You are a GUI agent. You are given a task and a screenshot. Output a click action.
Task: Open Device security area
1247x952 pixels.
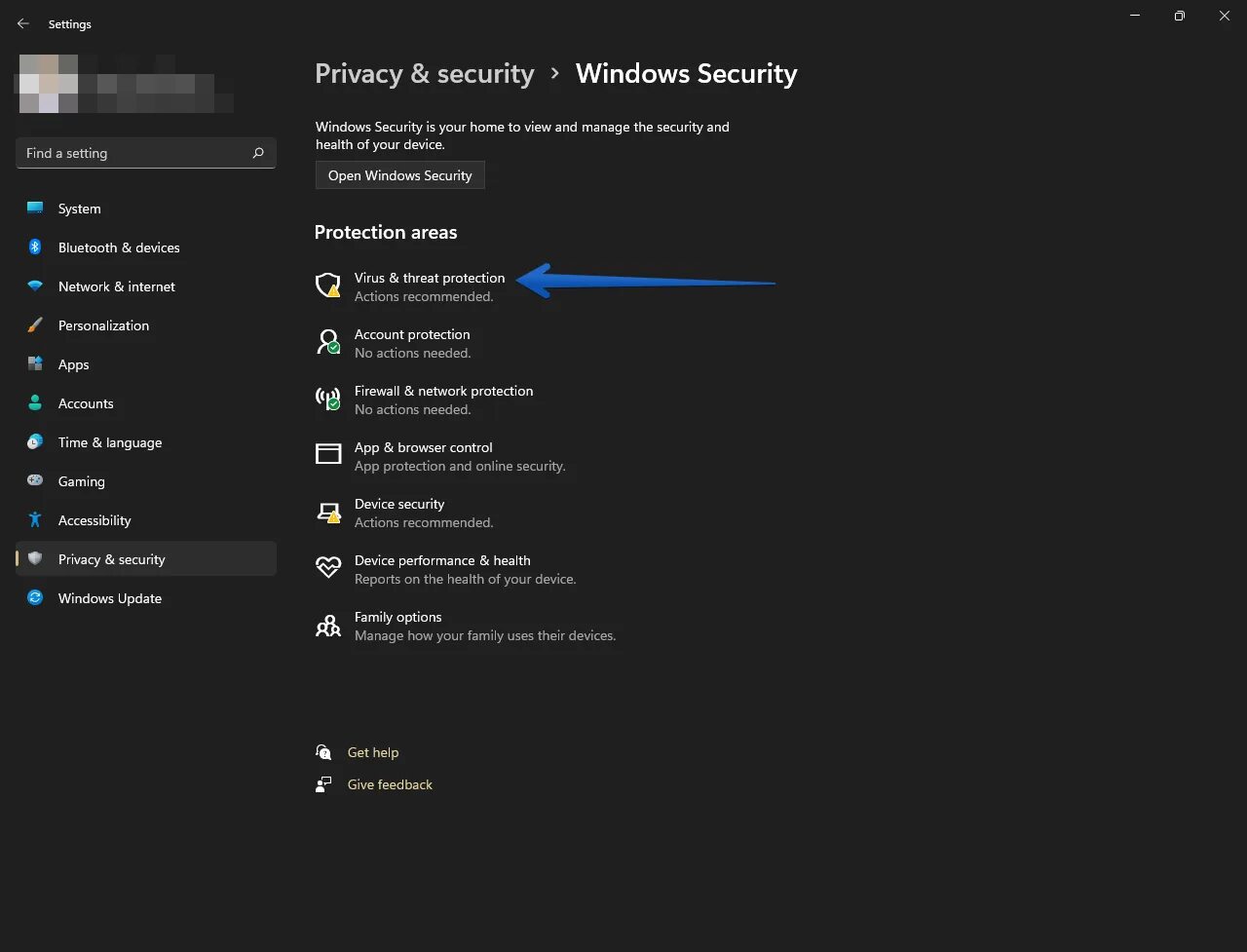coord(399,504)
